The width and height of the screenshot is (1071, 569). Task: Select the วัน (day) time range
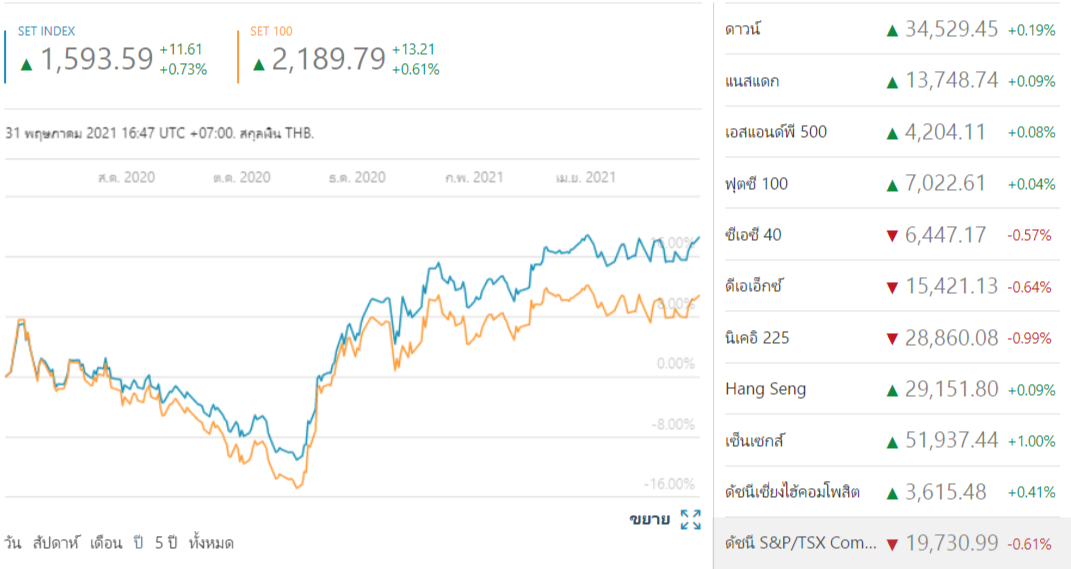click(13, 543)
